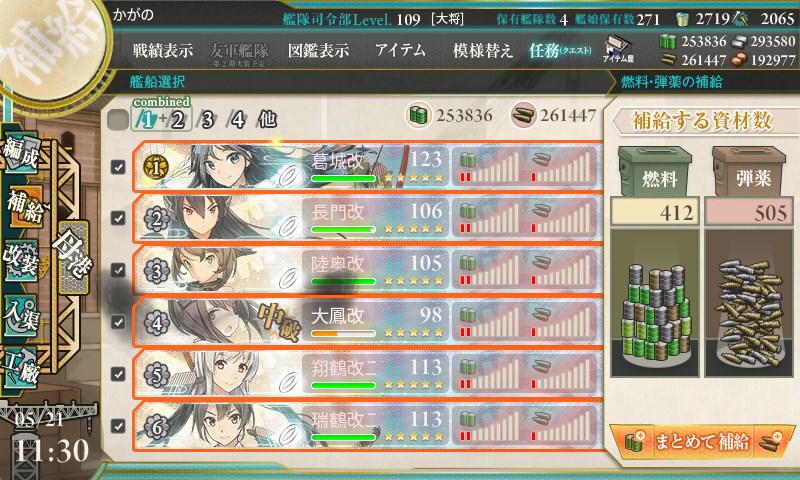Open the 工廠 factory sidebar icon
800x480 pixels.
(x=21, y=368)
